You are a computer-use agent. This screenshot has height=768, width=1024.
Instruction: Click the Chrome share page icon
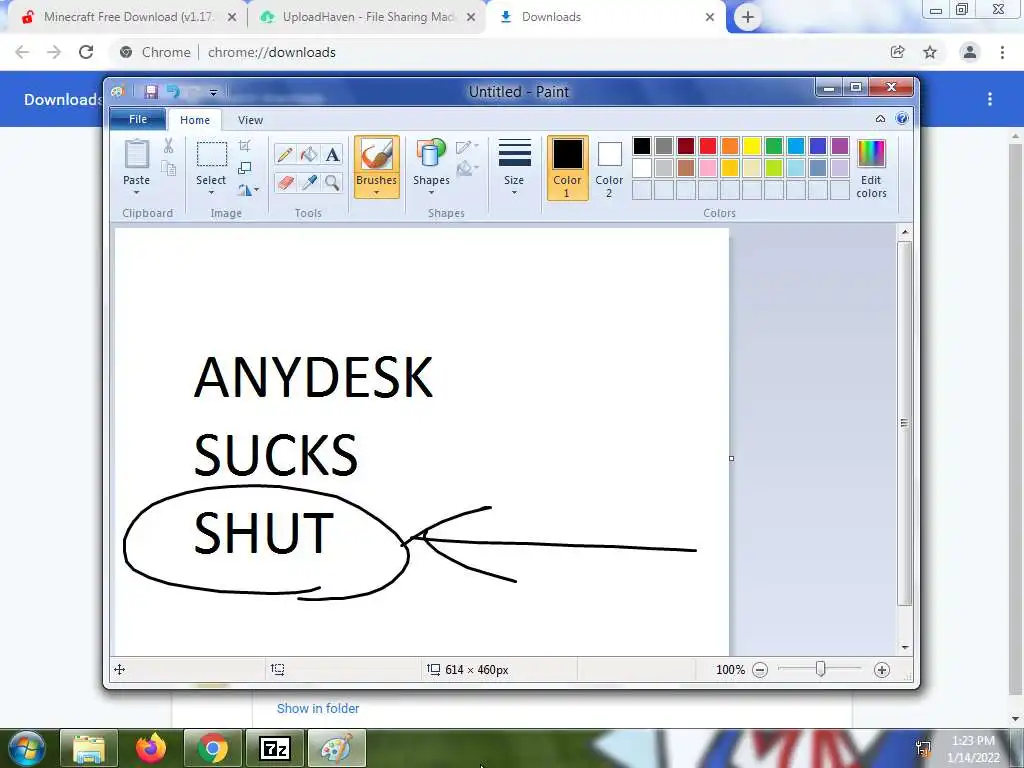898,52
